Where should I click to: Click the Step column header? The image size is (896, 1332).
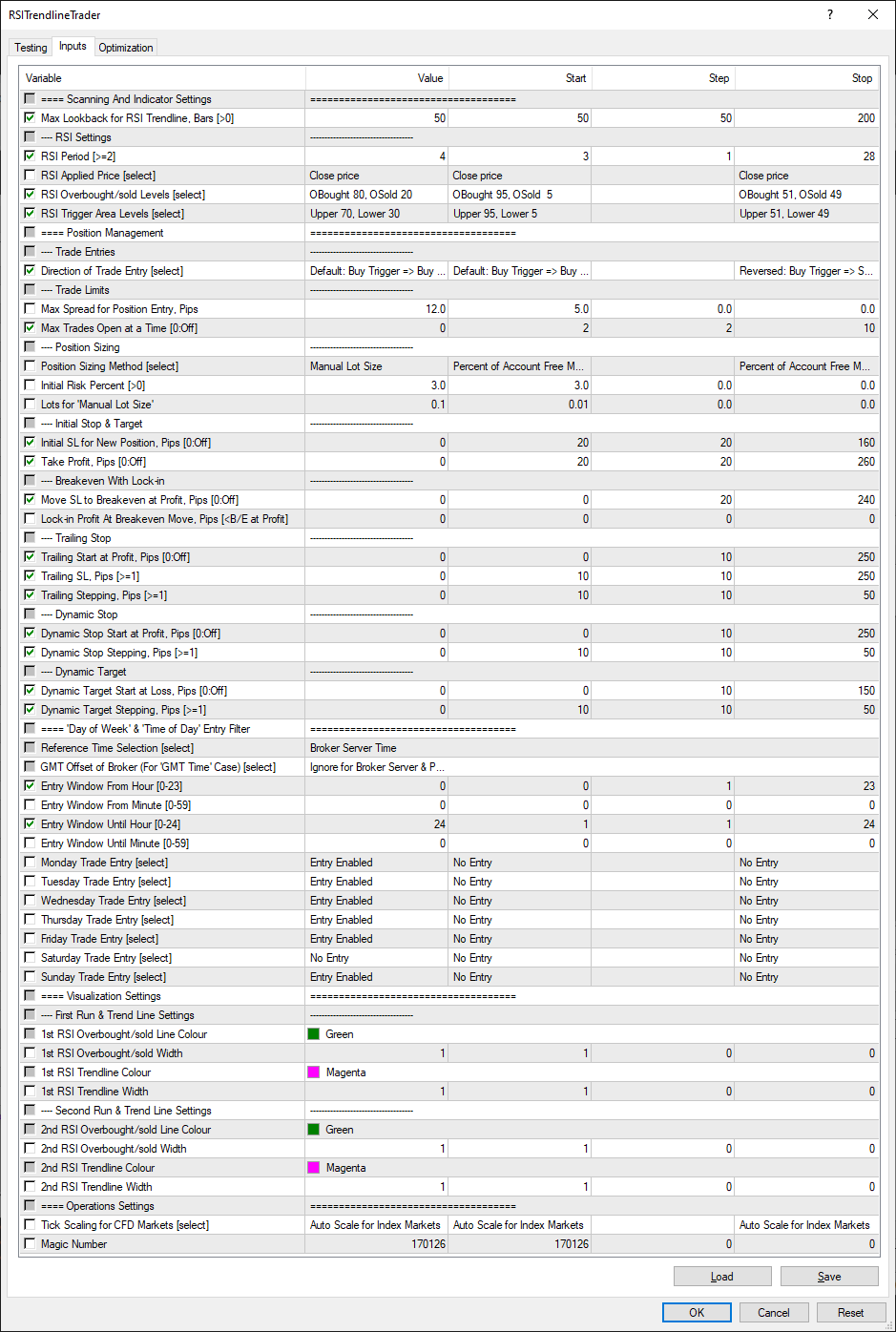[662, 78]
